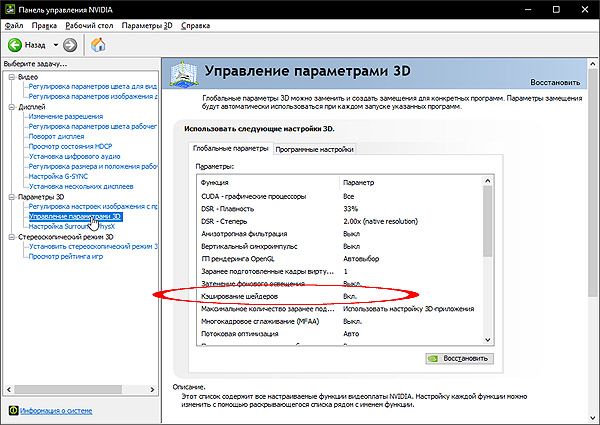600x425 pixels.
Task: Open Настройка G-SYNC item
Action: [x=58, y=176]
